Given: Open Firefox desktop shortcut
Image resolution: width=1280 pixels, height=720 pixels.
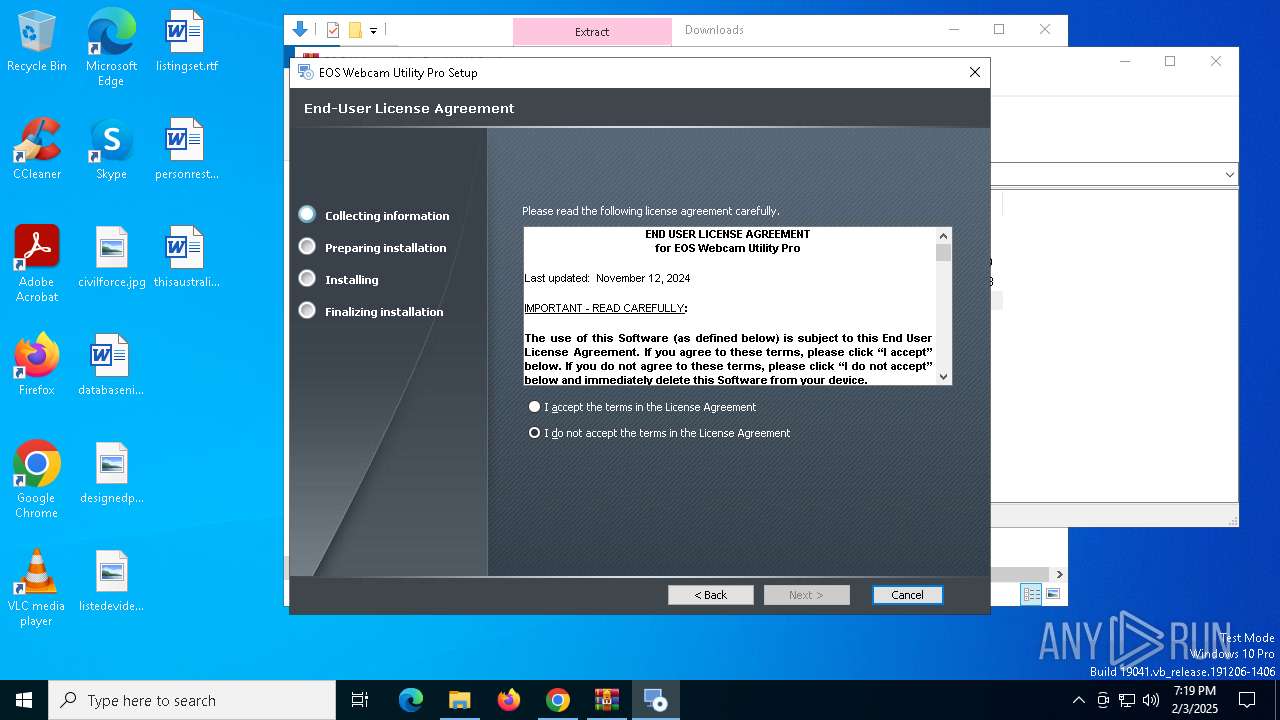Looking at the screenshot, I should tap(37, 365).
